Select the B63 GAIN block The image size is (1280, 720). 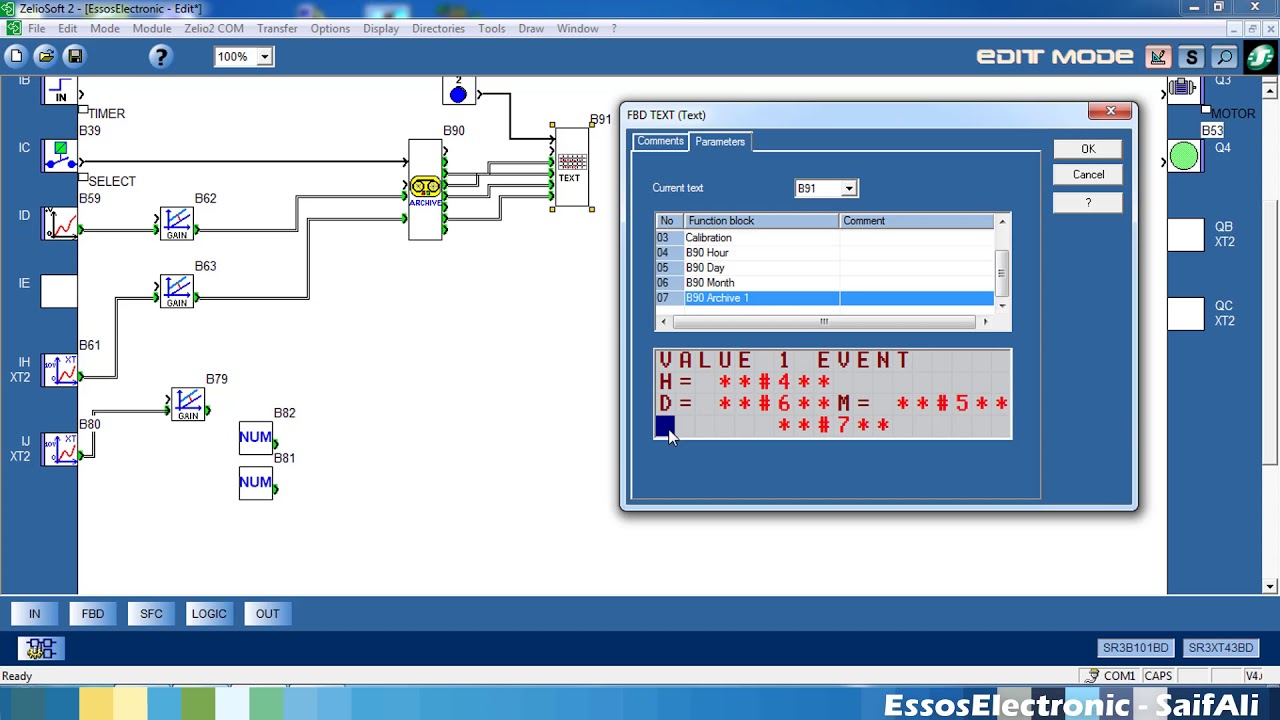click(x=177, y=292)
